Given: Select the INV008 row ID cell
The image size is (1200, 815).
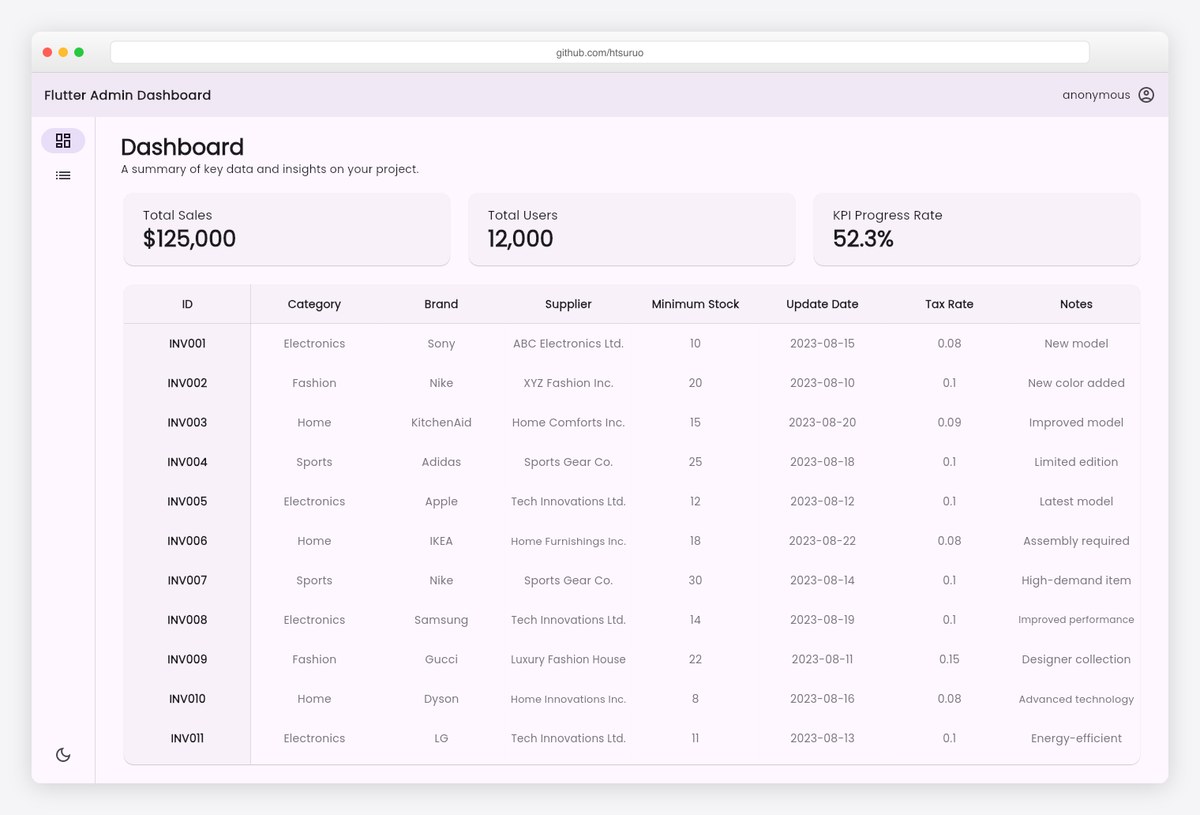Looking at the screenshot, I should tap(187, 620).
